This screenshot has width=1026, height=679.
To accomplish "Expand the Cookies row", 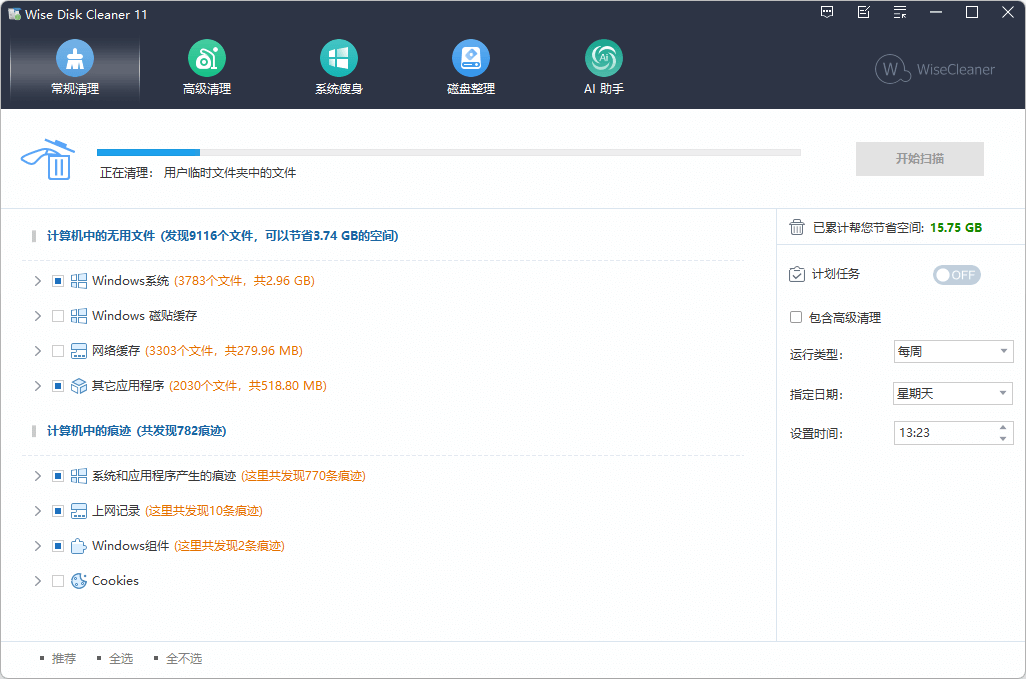I will [x=38, y=581].
